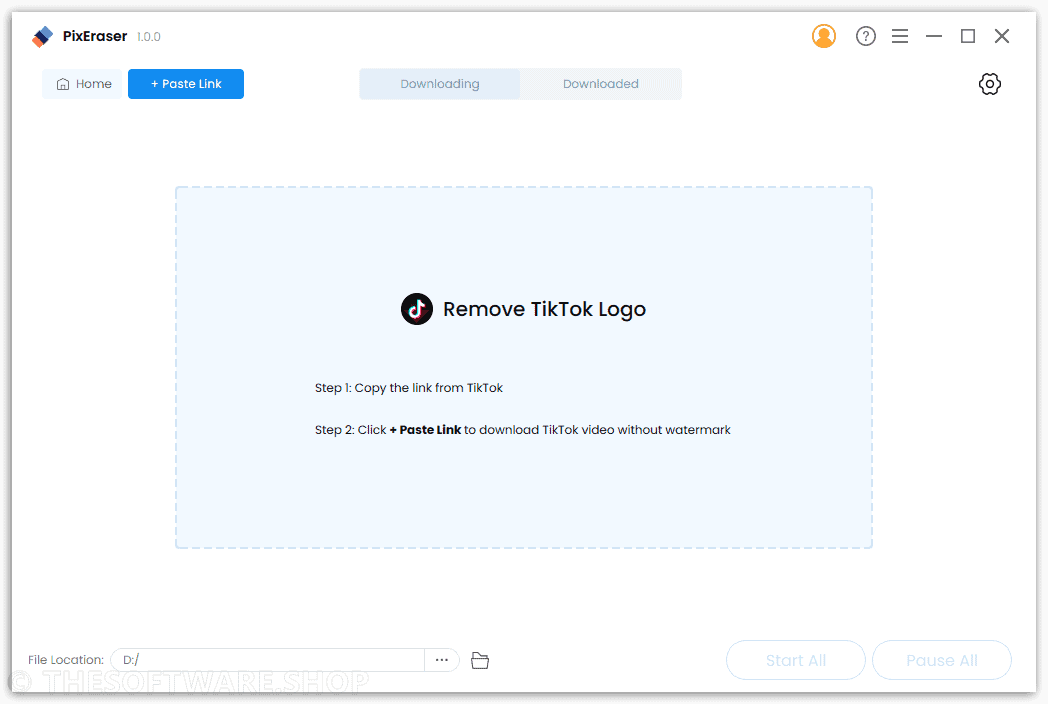This screenshot has height=704, width=1048.
Task: Click 'Step 1: Copy the link from TikTok'
Action: point(409,388)
